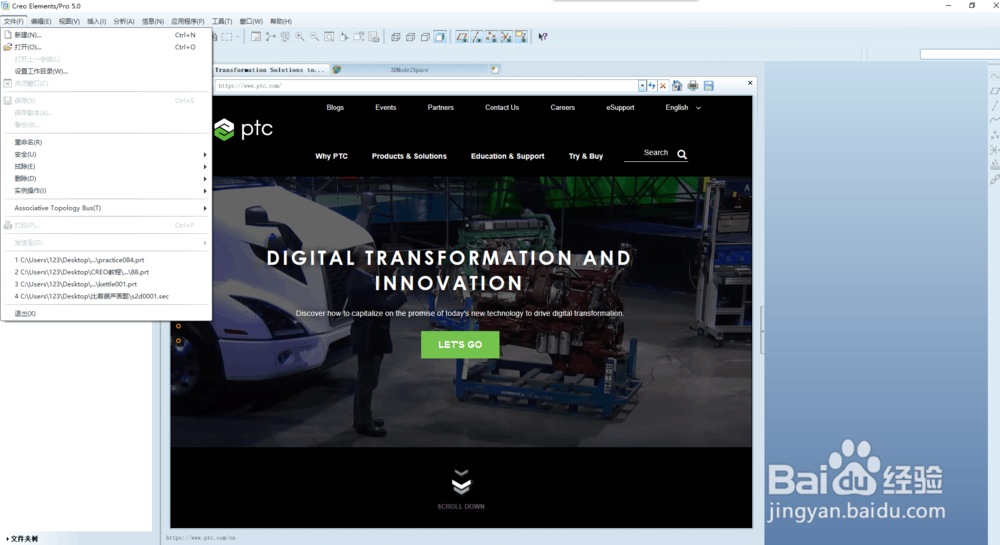Select 重命名(R) menu entry
Image resolution: width=1000 pixels, height=545 pixels.
pos(106,142)
